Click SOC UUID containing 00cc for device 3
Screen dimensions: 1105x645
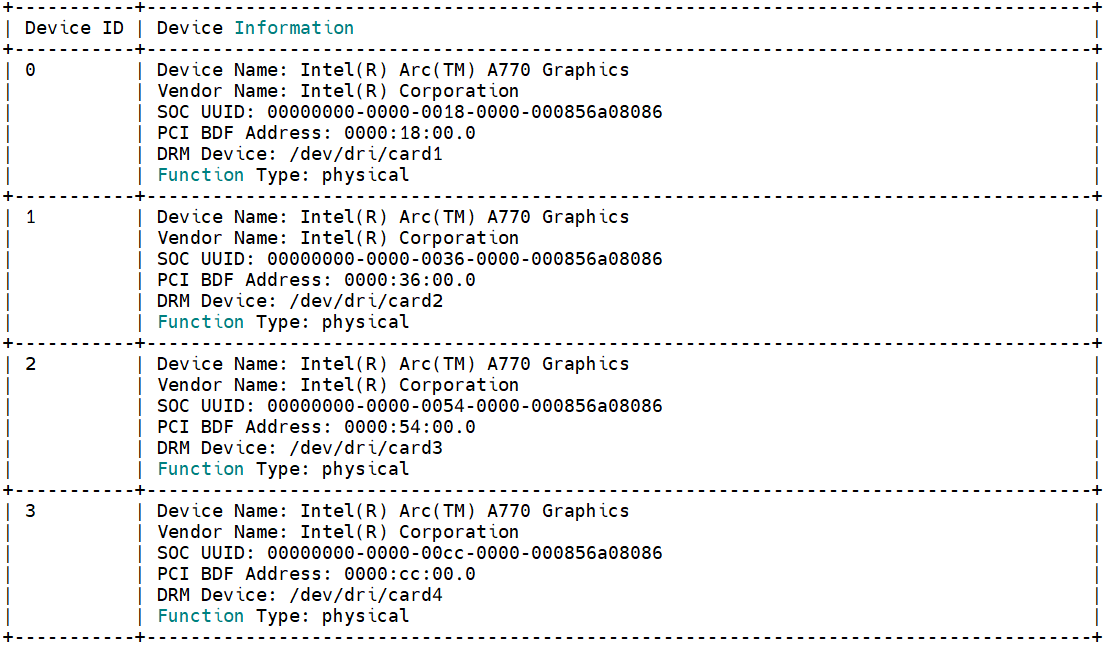tap(464, 553)
